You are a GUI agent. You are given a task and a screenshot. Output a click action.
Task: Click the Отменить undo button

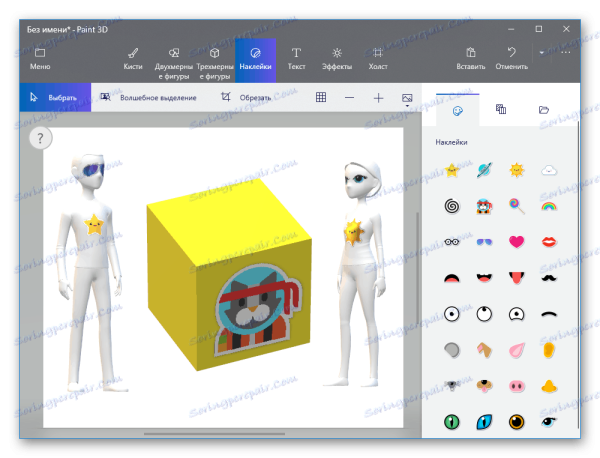tap(512, 59)
